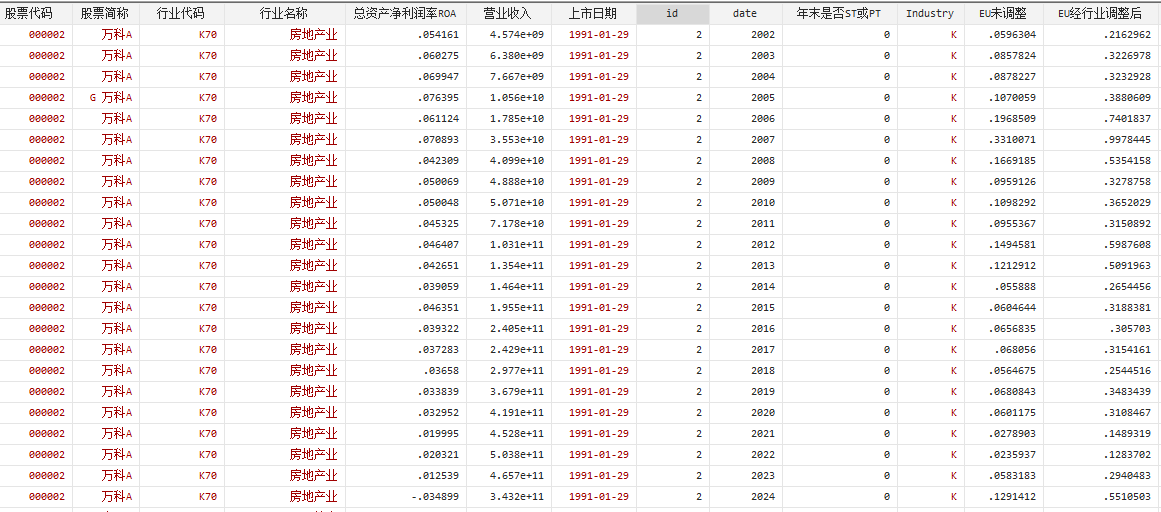The width and height of the screenshot is (1161, 512).
Task: Select the 行业代码 column header
Action: pyautogui.click(x=181, y=14)
